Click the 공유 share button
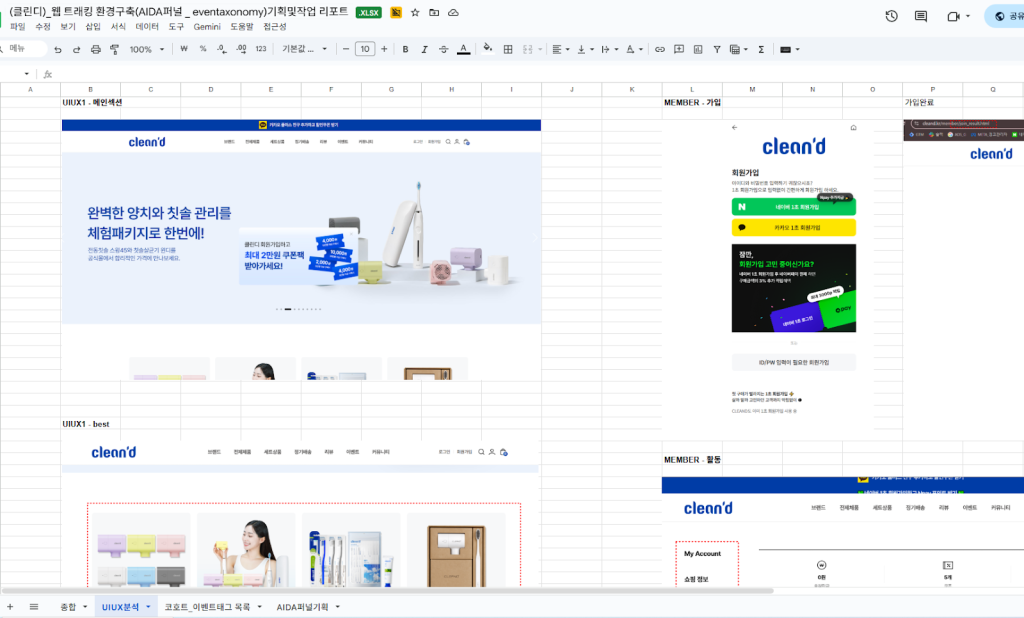This screenshot has width=1024, height=618. click(x=1004, y=16)
